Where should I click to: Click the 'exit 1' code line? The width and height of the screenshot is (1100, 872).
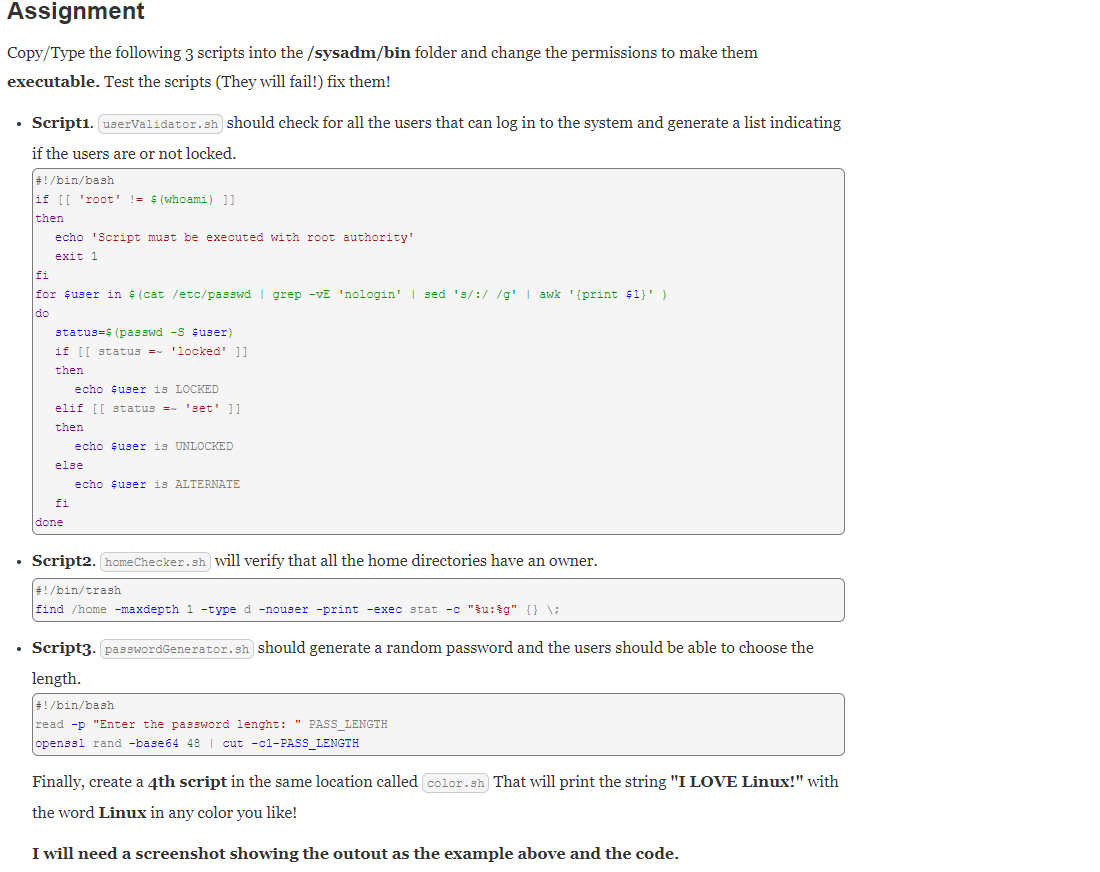click(x=76, y=257)
